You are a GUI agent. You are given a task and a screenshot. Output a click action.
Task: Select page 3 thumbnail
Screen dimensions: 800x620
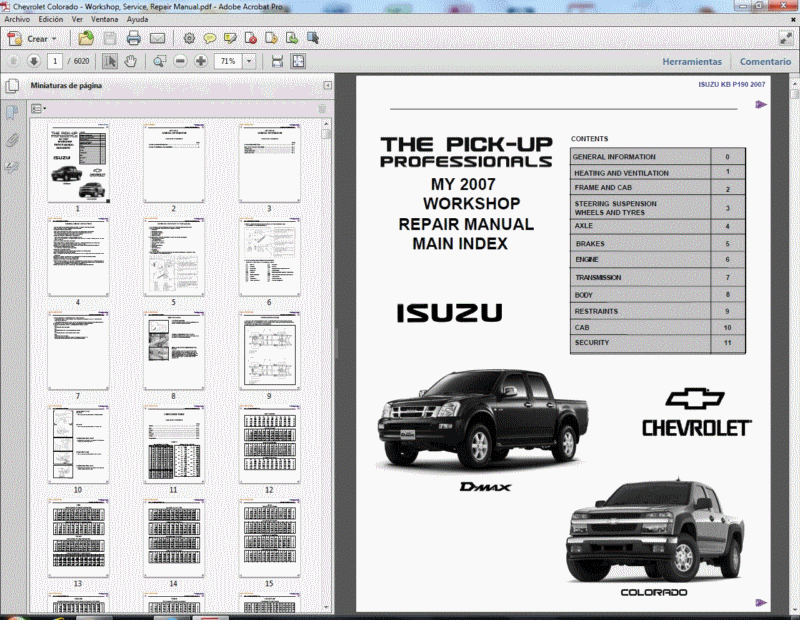click(x=269, y=163)
